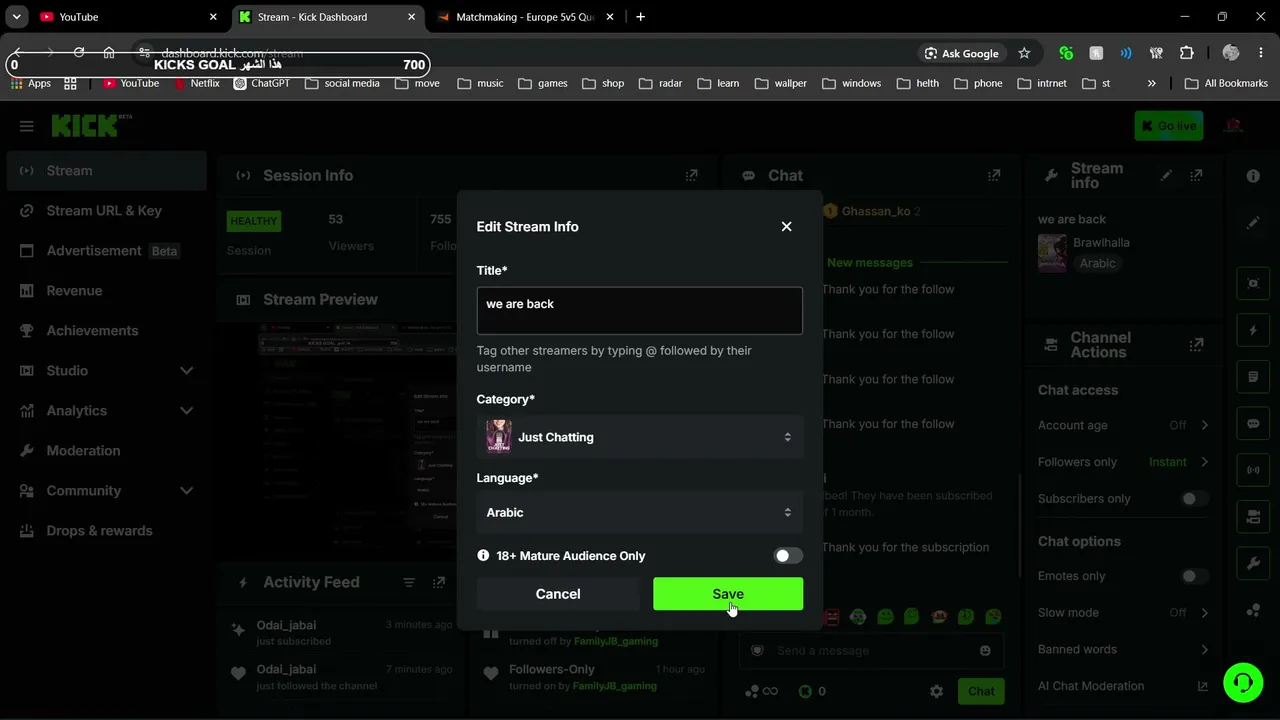Screen dimensions: 1280x720
Task: Open the Banned words list
Action: pos(1123,650)
